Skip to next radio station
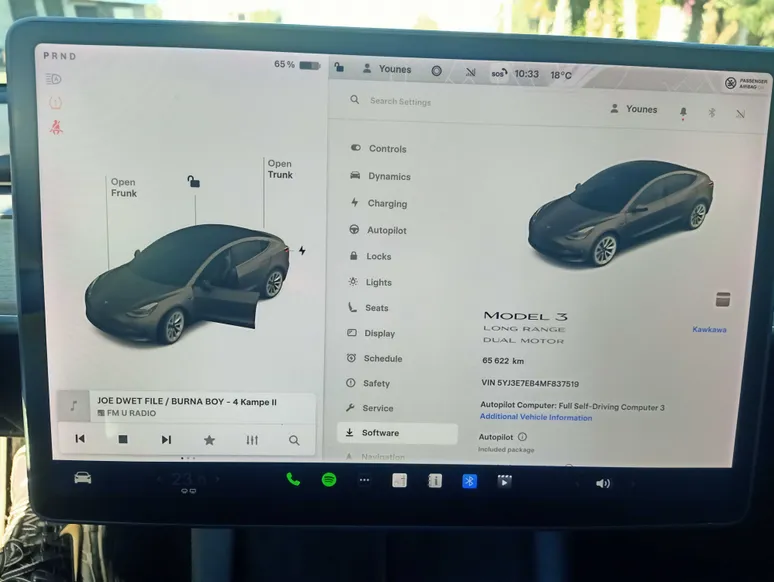Screen dimensions: 774x582 (166, 439)
